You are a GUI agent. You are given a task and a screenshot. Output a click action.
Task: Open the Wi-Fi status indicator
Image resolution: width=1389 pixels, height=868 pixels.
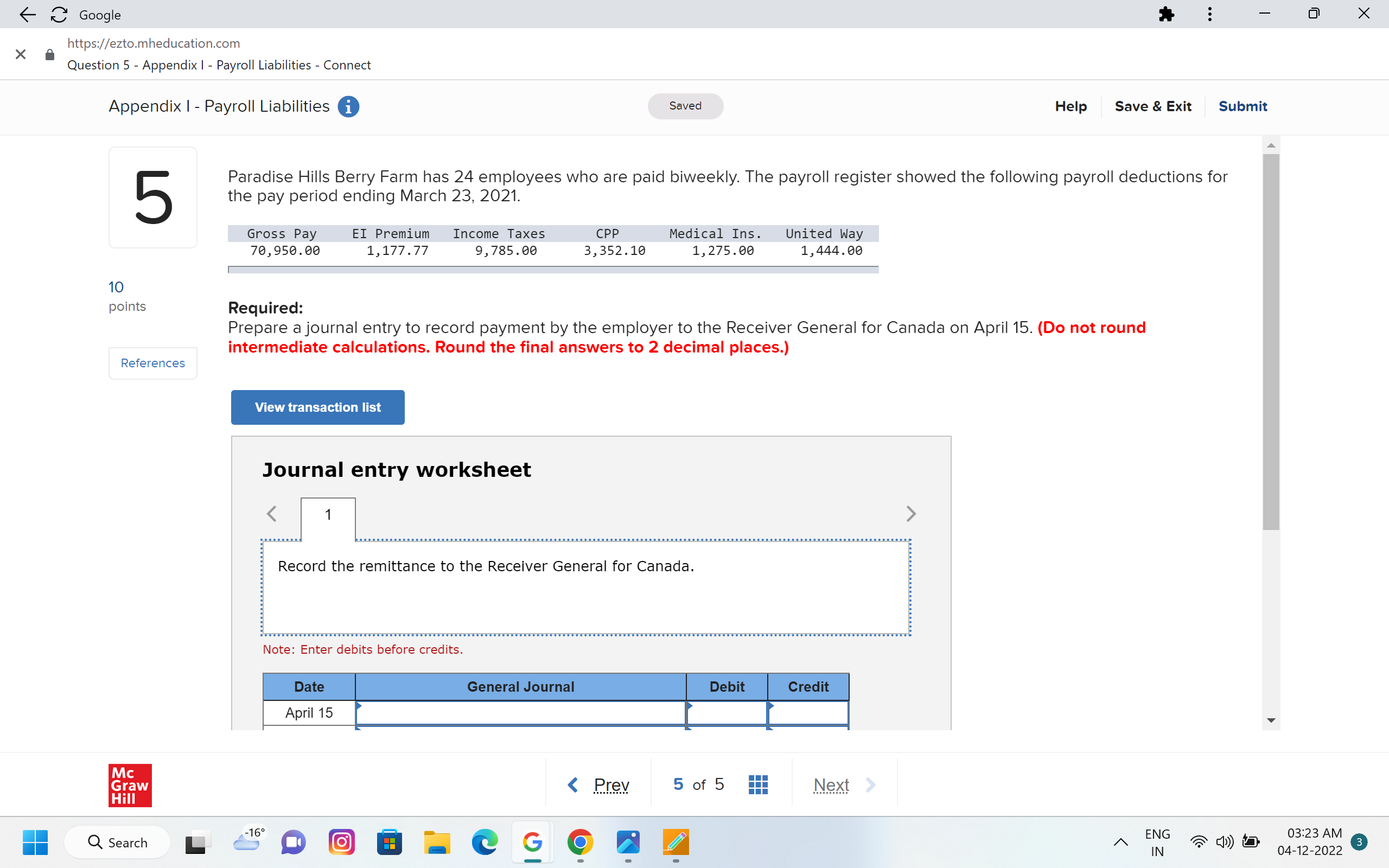pos(1199,842)
